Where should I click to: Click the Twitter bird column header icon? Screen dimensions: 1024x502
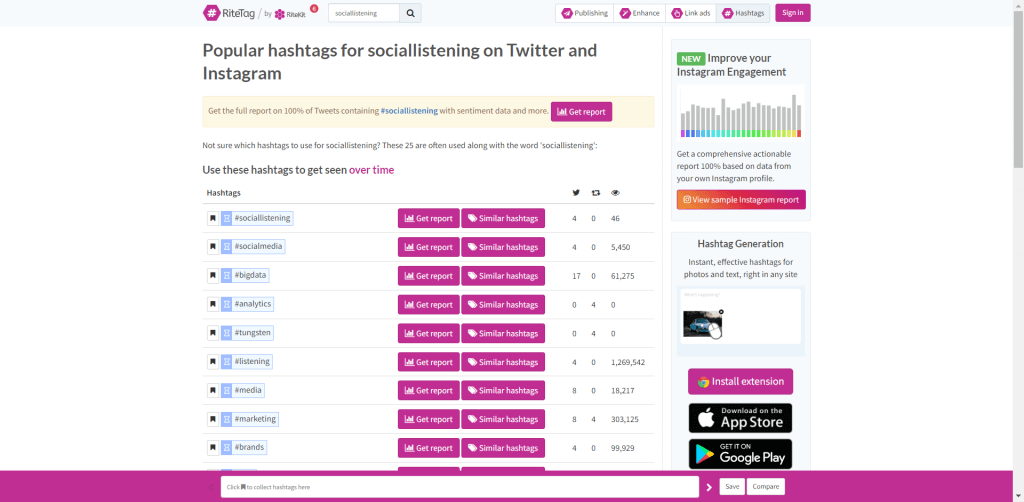click(575, 193)
